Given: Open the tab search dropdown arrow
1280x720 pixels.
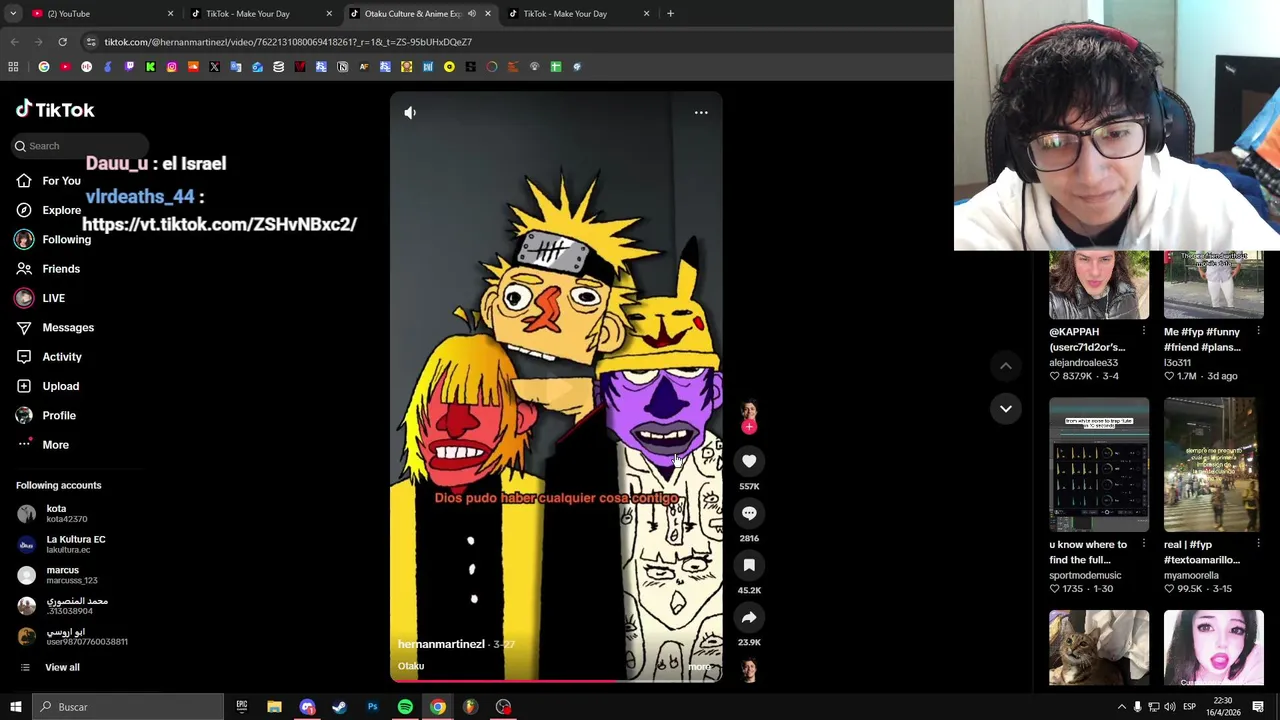Looking at the screenshot, I should (13, 14).
